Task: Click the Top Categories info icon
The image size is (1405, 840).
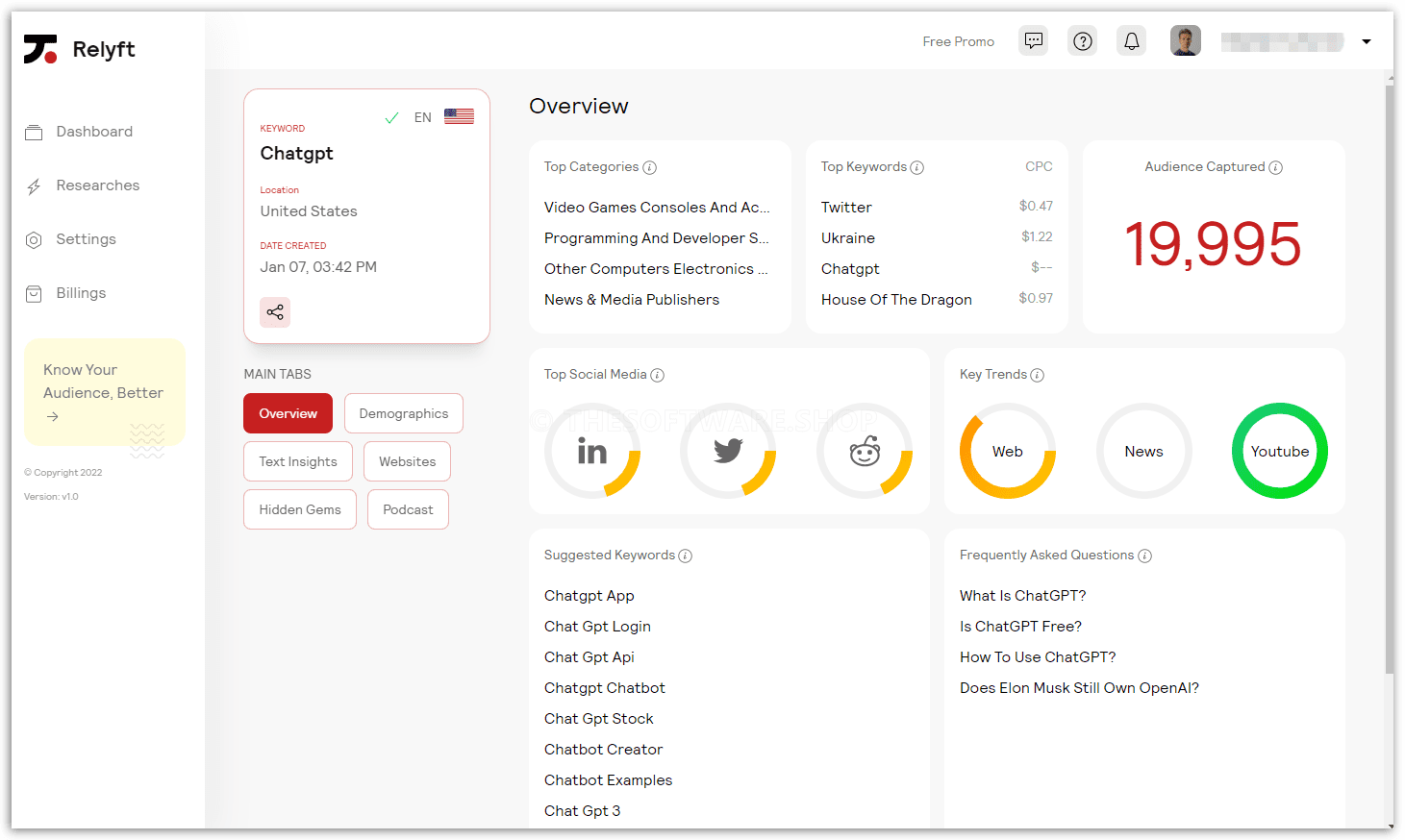Action: (650, 167)
